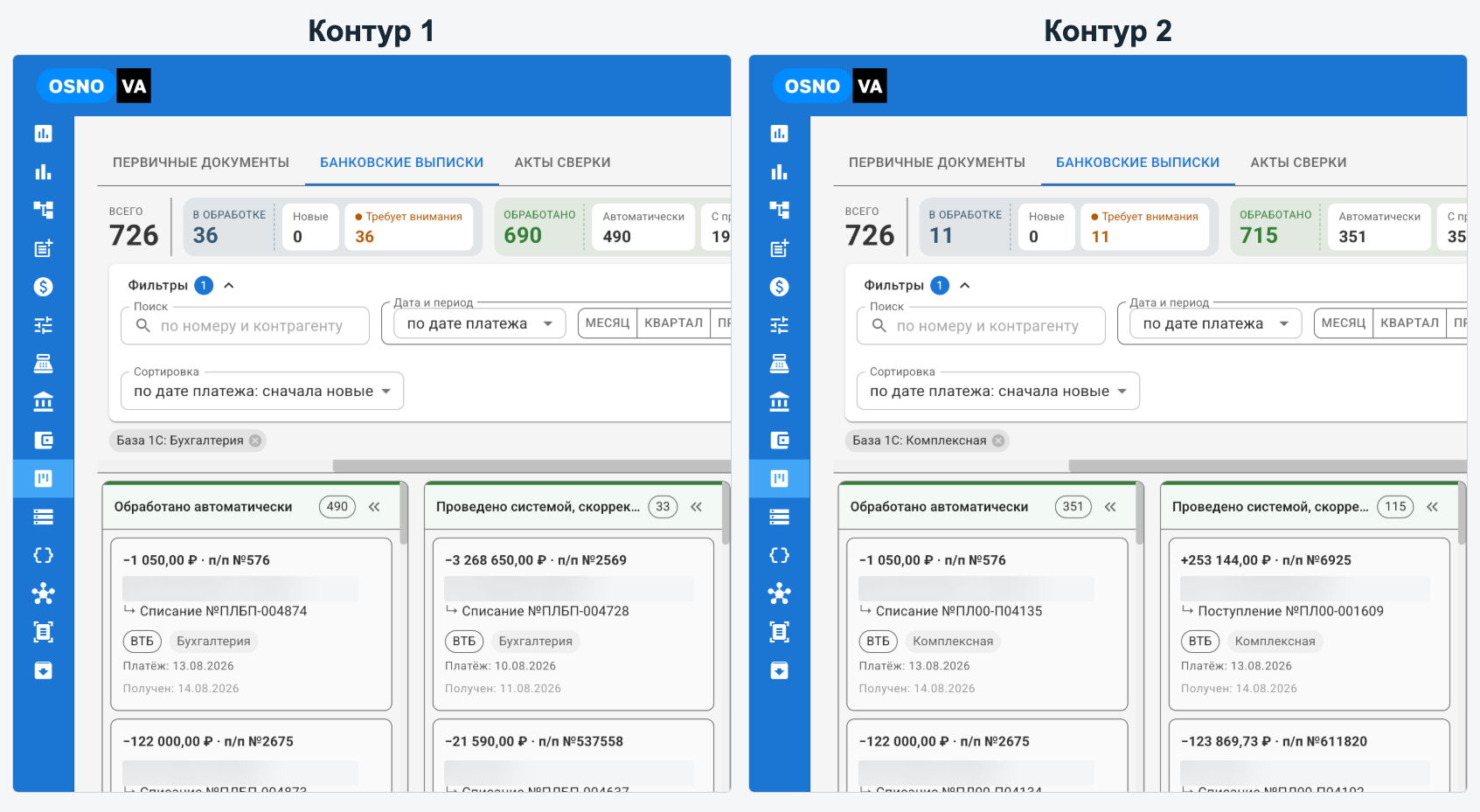Image resolution: width=1480 pixels, height=812 pixels.
Task: Filter by 'Требует внимания' 36 in Контур 1
Action: [x=409, y=227]
